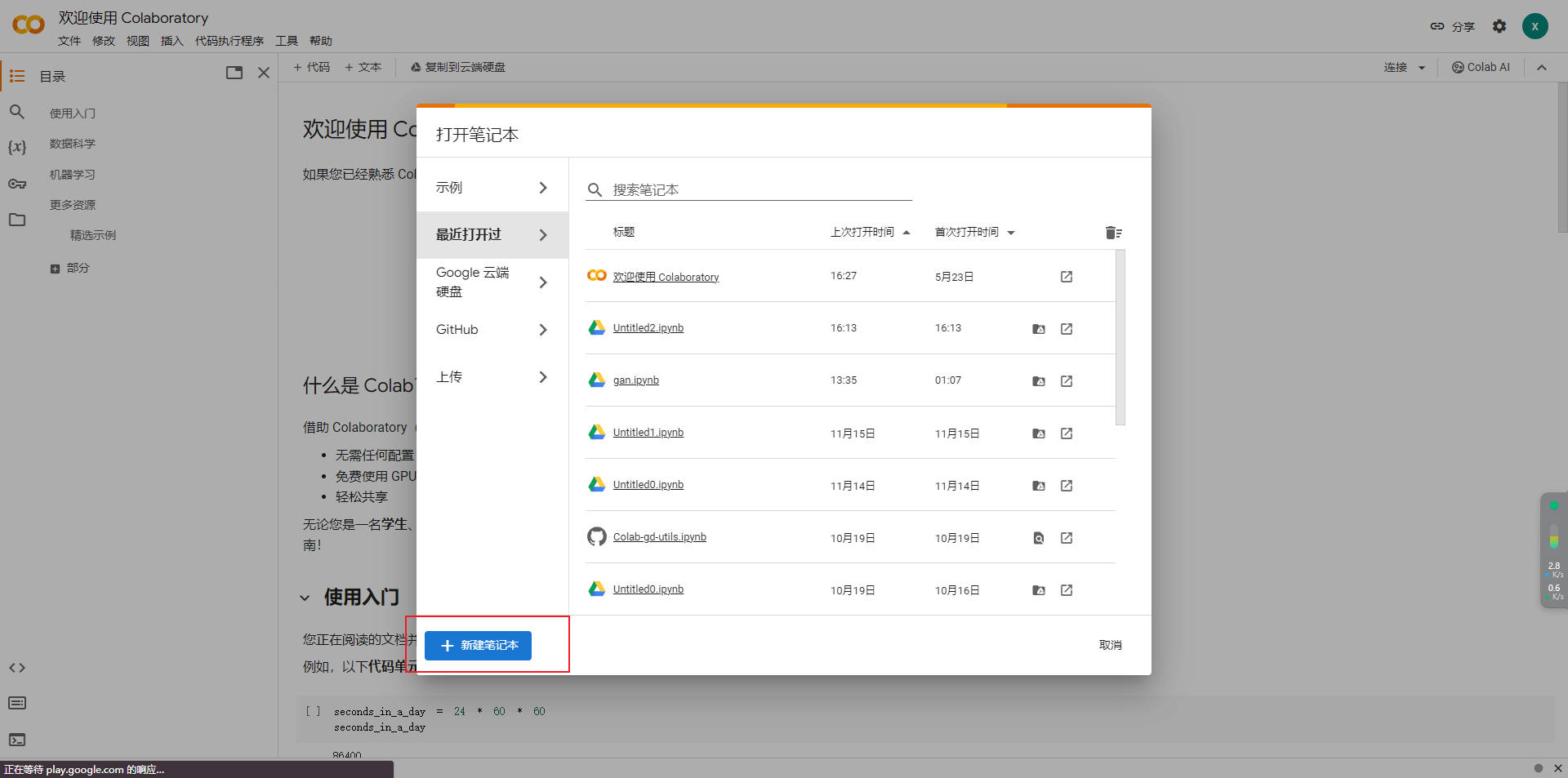Click the Colab AI button

tap(1481, 68)
